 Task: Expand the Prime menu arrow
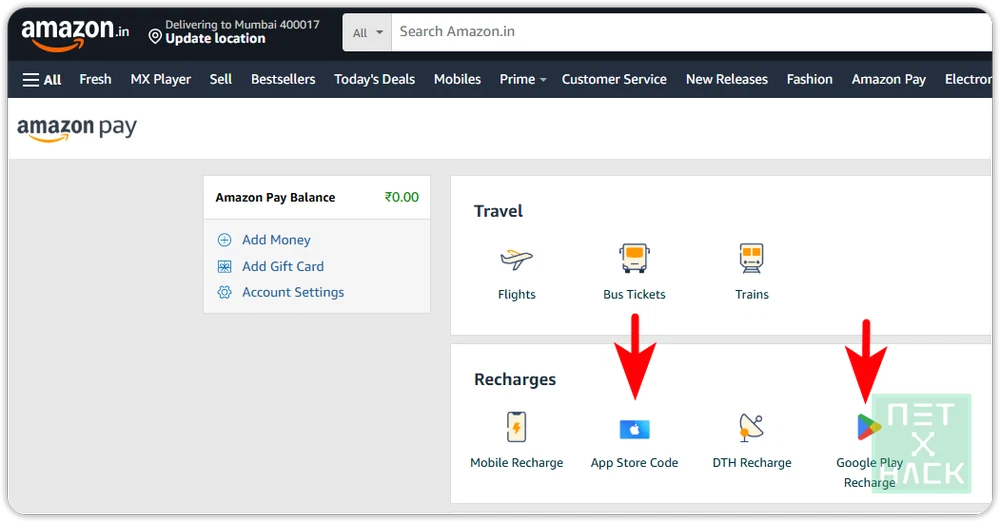[x=543, y=80]
